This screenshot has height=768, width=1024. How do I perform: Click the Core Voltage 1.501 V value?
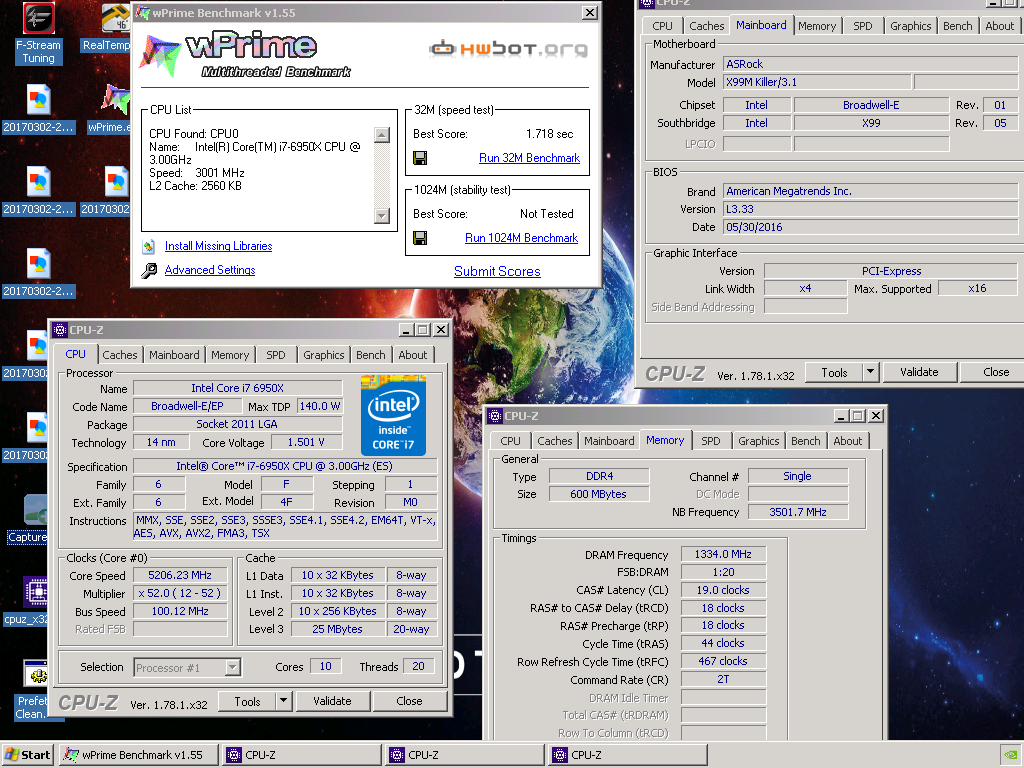click(x=306, y=443)
